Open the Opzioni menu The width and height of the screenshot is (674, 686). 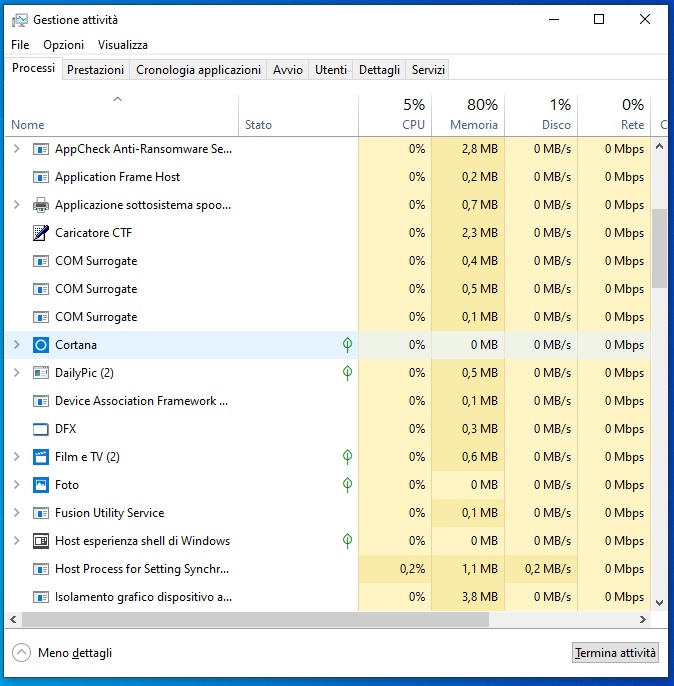point(63,45)
